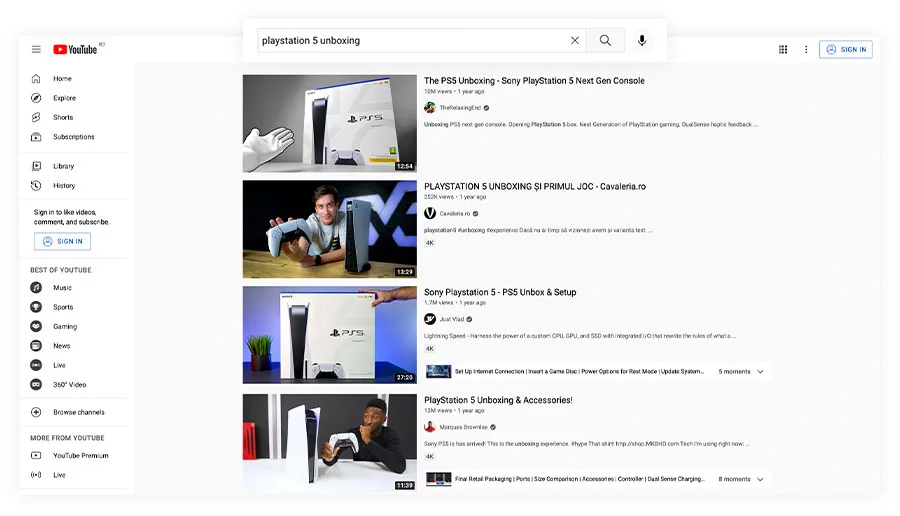Click the Best of YouTube Live icon

coord(36,365)
